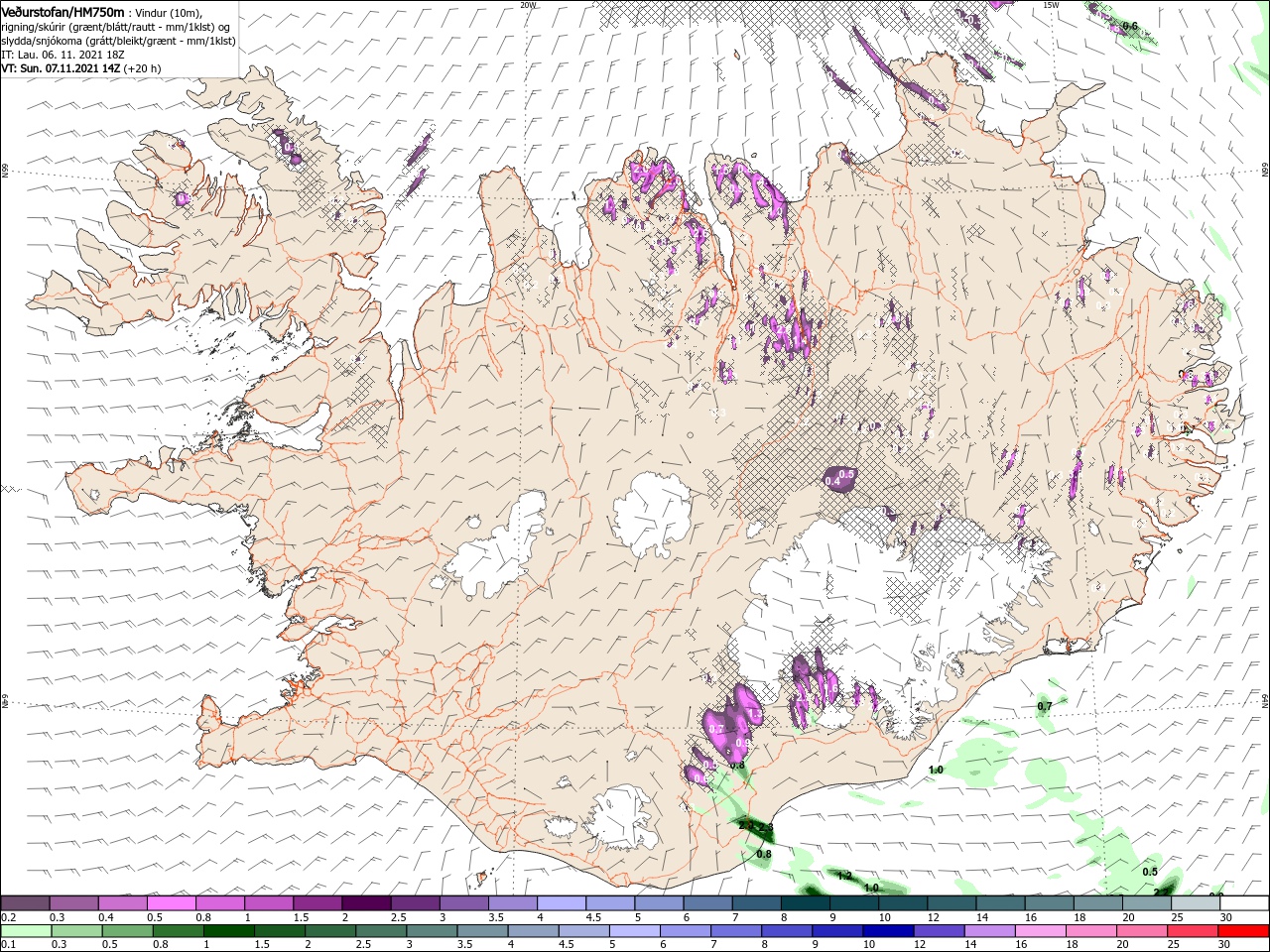
Task: Click the bright red rain swatch after 30
Action: click(1244, 931)
